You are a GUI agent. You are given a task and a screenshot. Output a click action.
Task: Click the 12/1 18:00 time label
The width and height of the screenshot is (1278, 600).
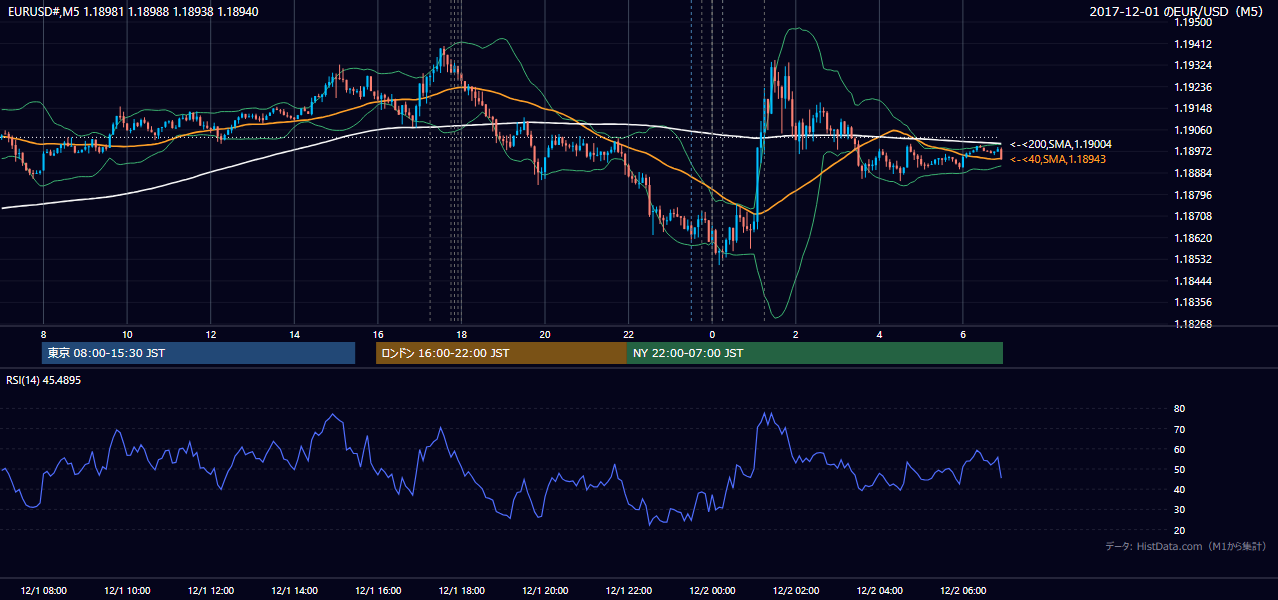[x=461, y=591]
